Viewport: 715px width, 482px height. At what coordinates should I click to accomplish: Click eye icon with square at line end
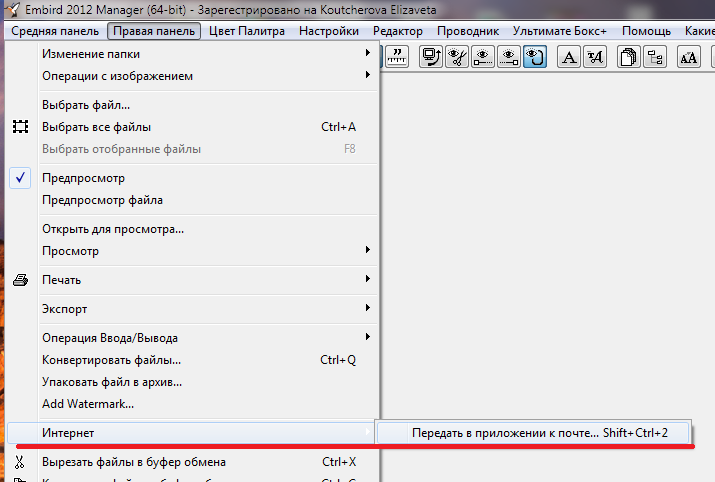(509, 57)
